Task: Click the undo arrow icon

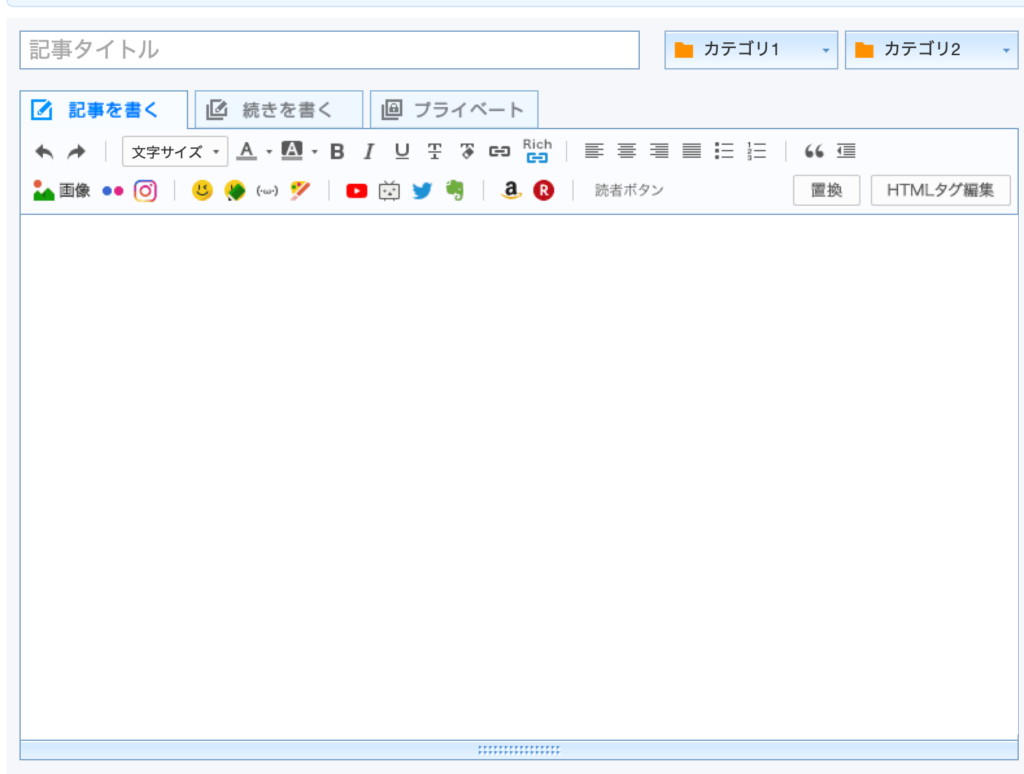Action: (x=44, y=152)
